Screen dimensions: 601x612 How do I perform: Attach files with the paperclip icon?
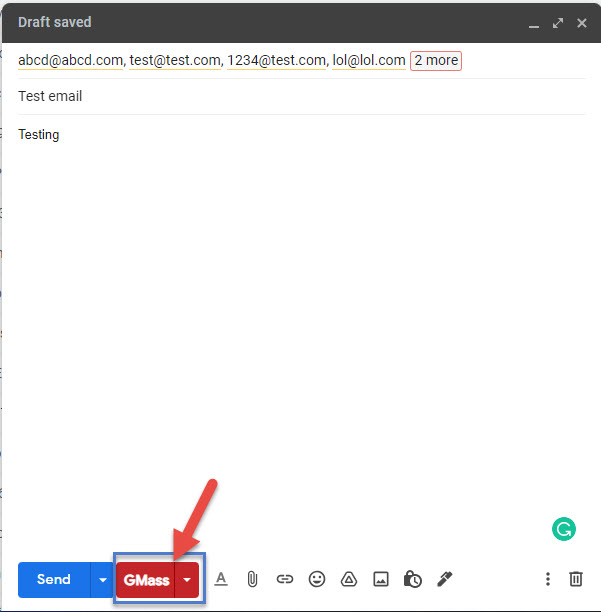[252, 579]
